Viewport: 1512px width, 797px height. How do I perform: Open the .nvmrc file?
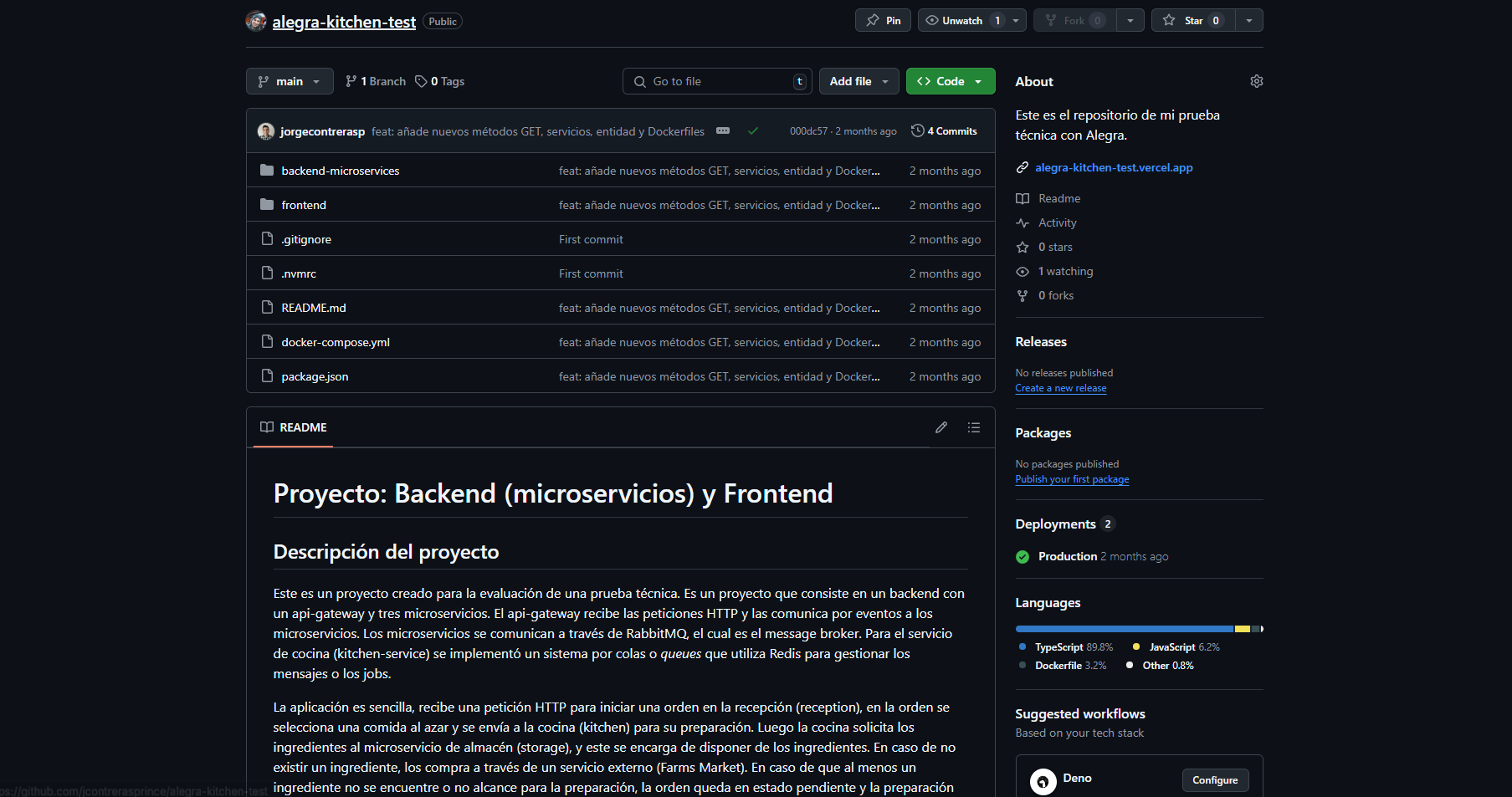point(299,273)
